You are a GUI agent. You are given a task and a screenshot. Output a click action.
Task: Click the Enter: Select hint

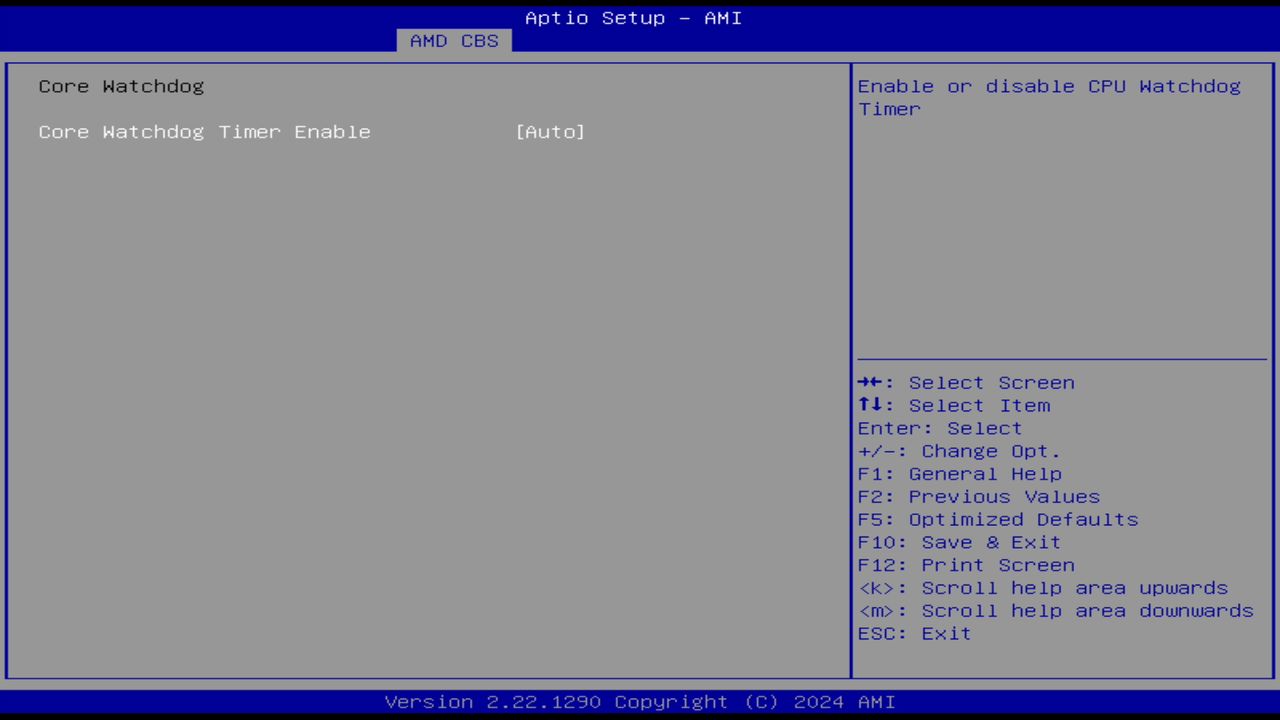[940, 428]
